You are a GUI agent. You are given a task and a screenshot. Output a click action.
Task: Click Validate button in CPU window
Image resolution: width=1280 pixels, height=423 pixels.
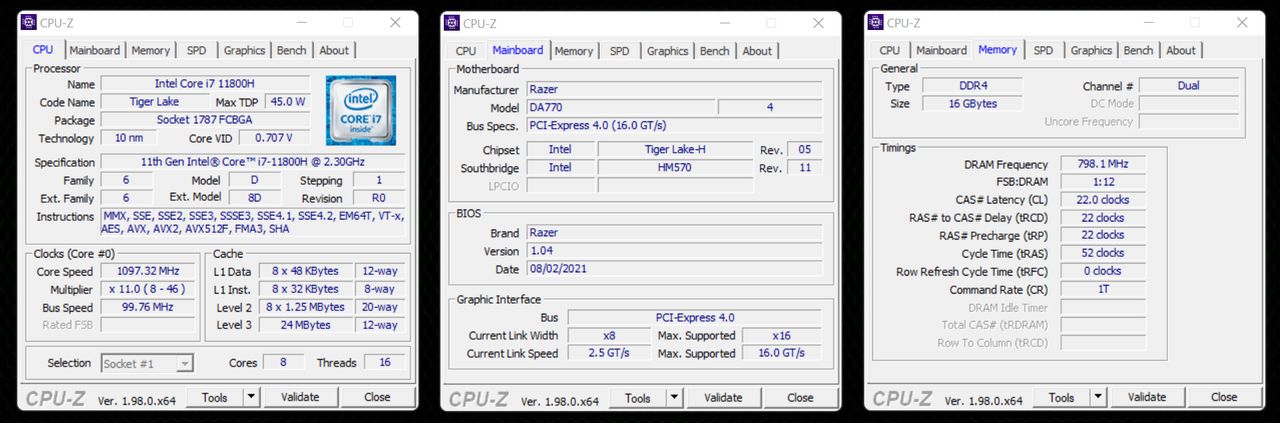[x=300, y=397]
